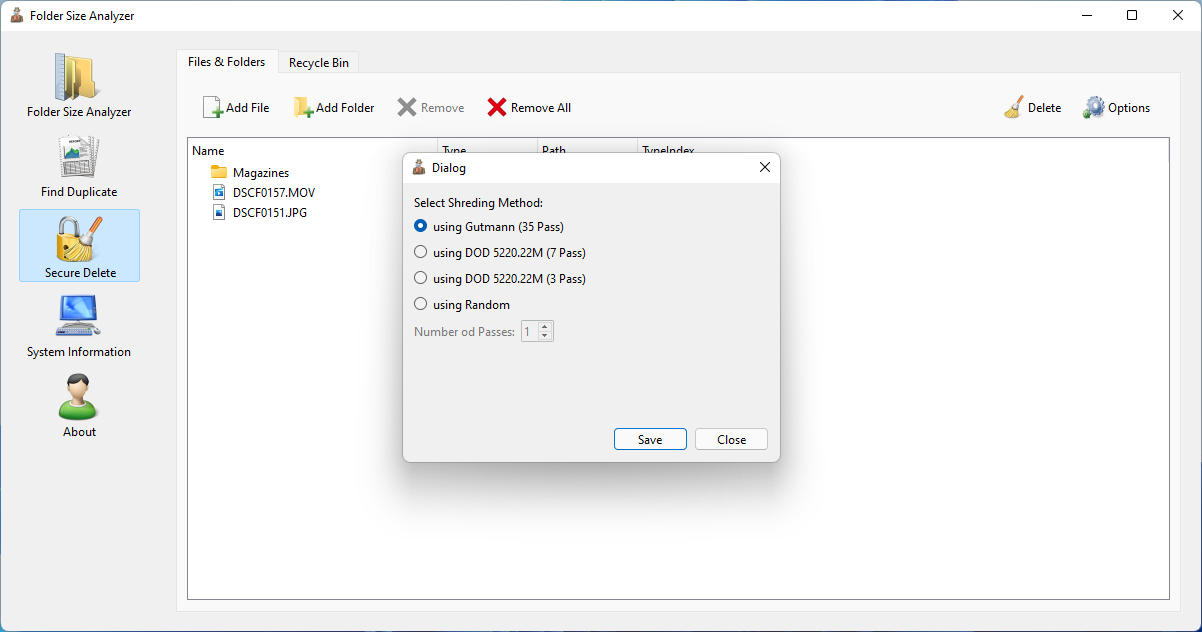
Task: Select the Find Duplicate tool
Action: (x=79, y=165)
